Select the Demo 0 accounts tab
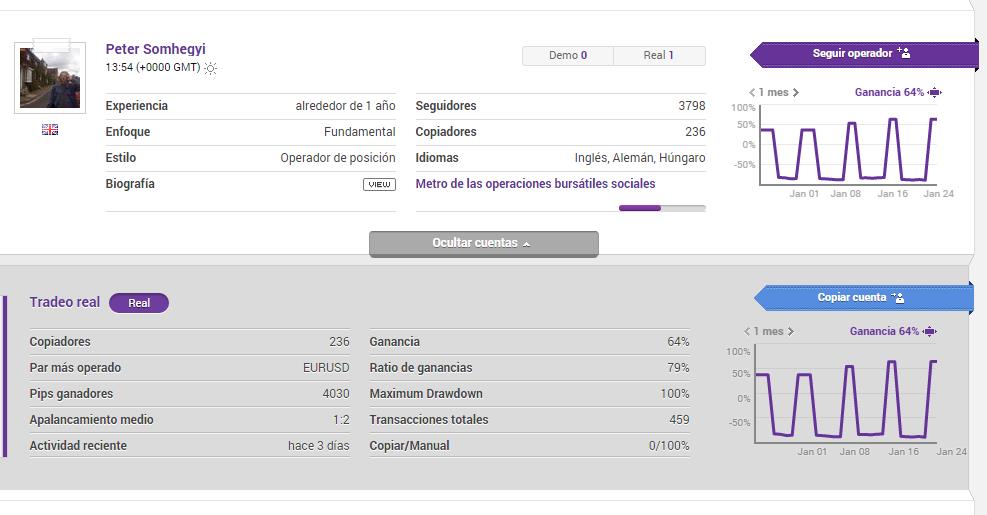The image size is (987, 515). (567, 56)
